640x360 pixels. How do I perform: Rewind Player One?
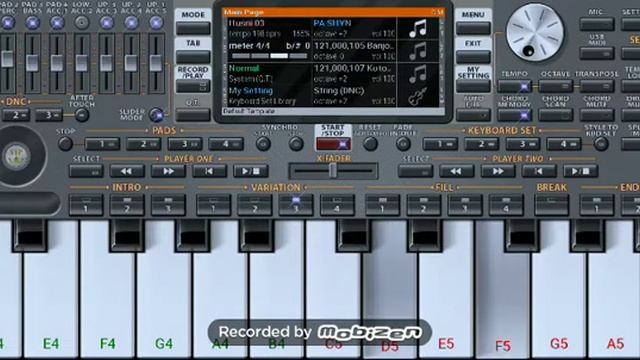[x=127, y=171]
